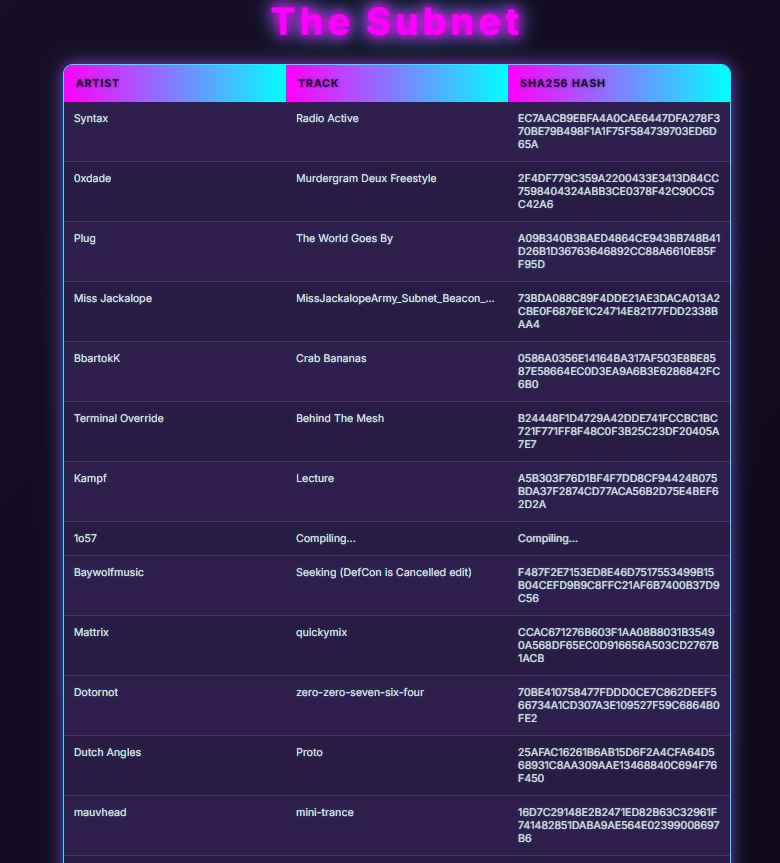The height and width of the screenshot is (863, 780).
Task: Click hash starting with 2F4DF779C359A220
Action: point(619,192)
